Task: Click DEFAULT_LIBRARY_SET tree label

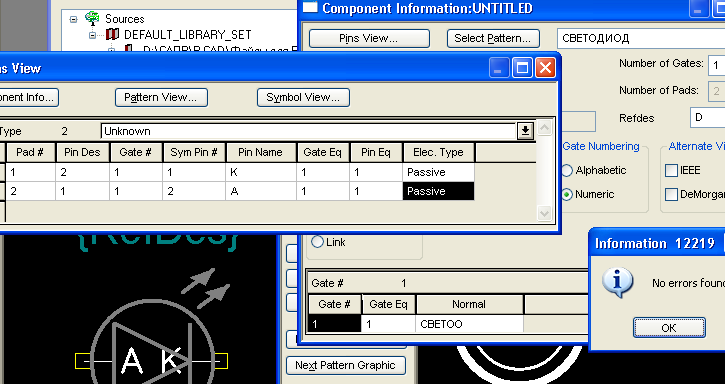Action: pyautogui.click(x=188, y=35)
